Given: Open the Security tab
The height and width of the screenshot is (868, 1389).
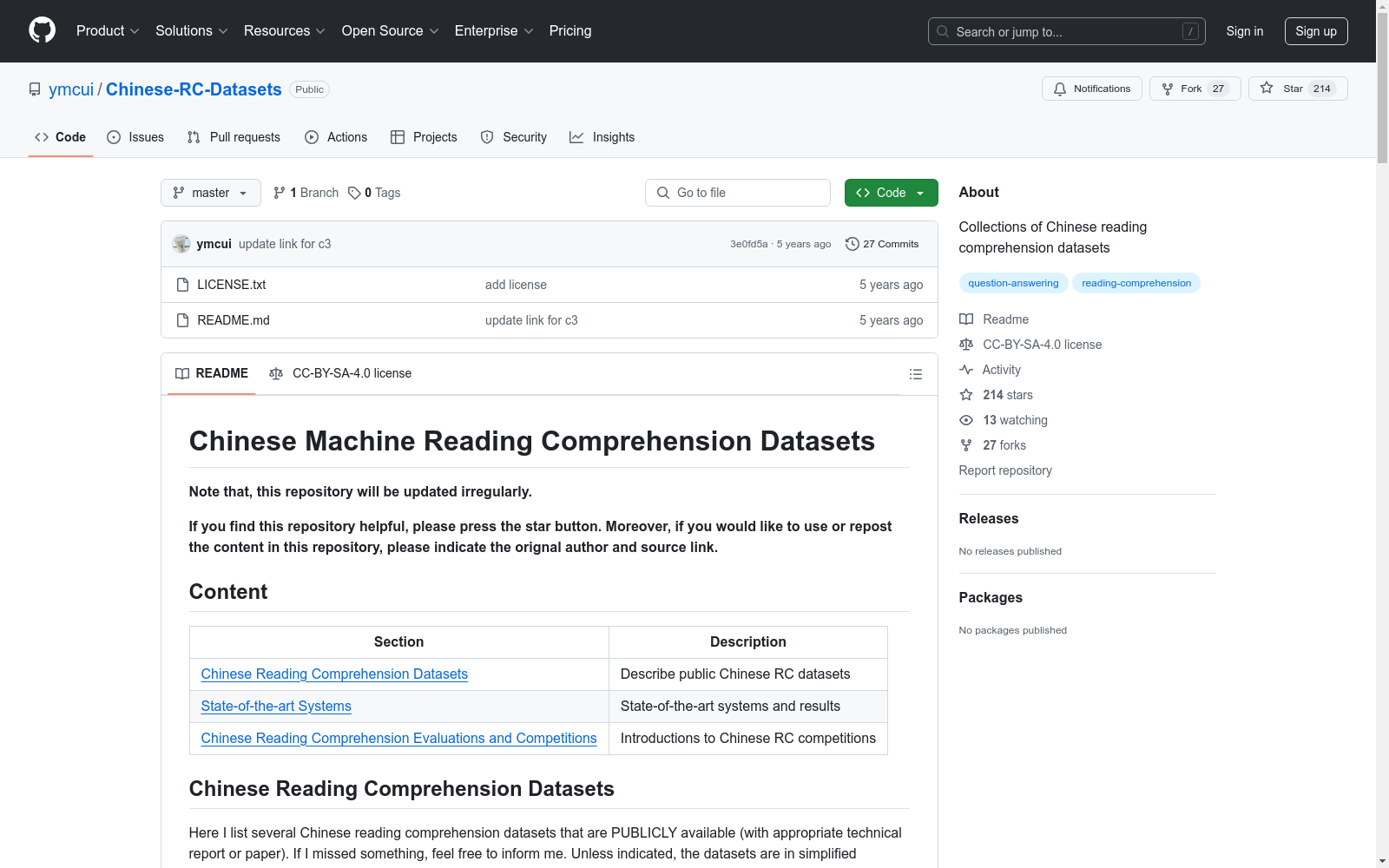Looking at the screenshot, I should click(x=514, y=137).
